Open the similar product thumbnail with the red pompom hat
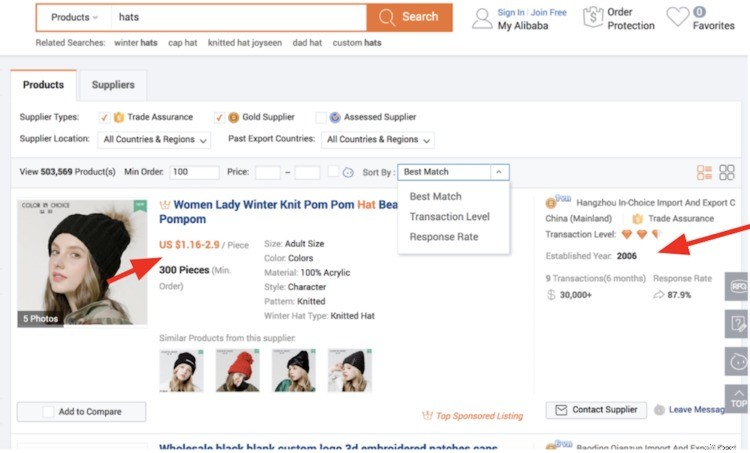Screen dimensions: 750x453 [x=238, y=371]
